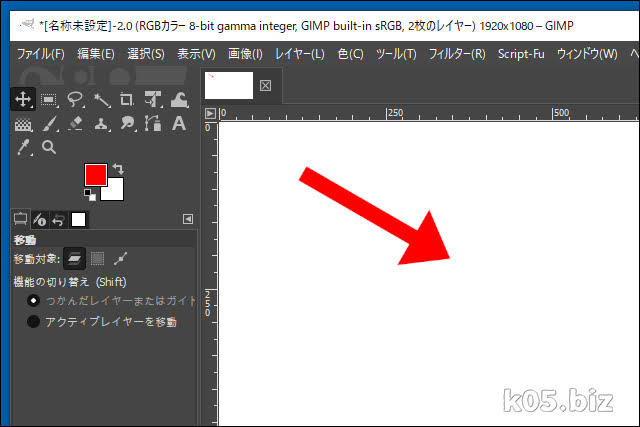
Task: Open the ファイル(F) menu
Action: (40, 54)
